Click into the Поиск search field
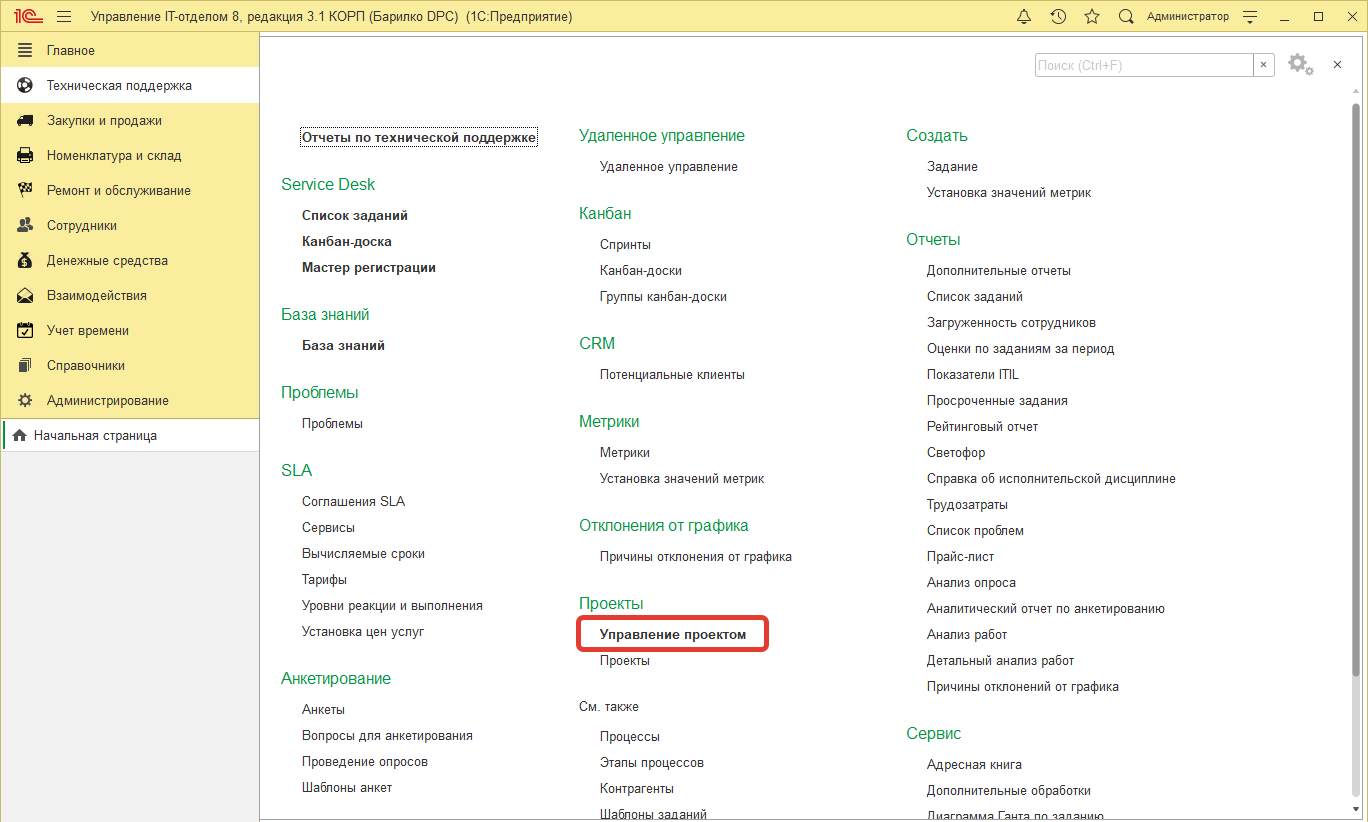Screen dimensions: 1368x822 pyautogui.click(x=1143, y=65)
